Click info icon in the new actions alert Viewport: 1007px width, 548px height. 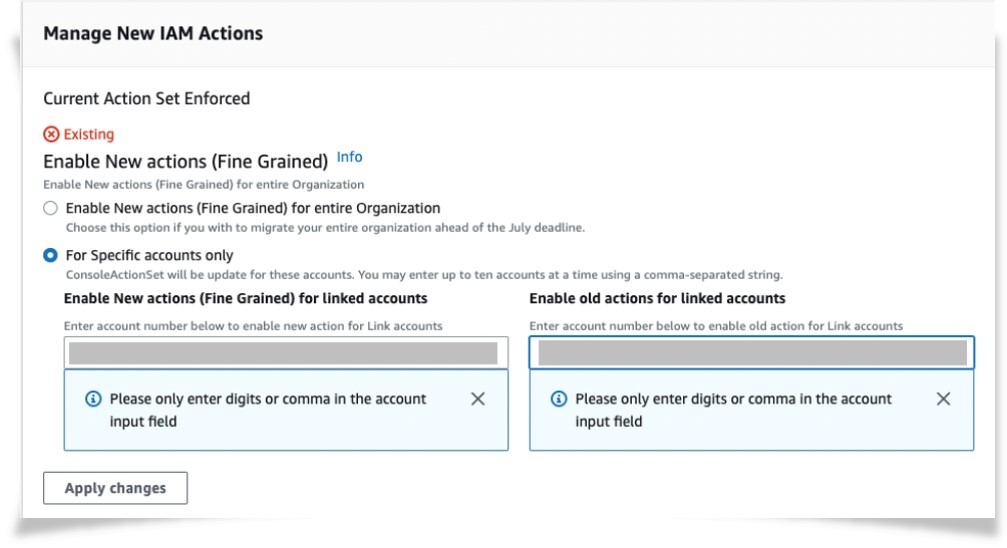pyautogui.click(x=93, y=399)
